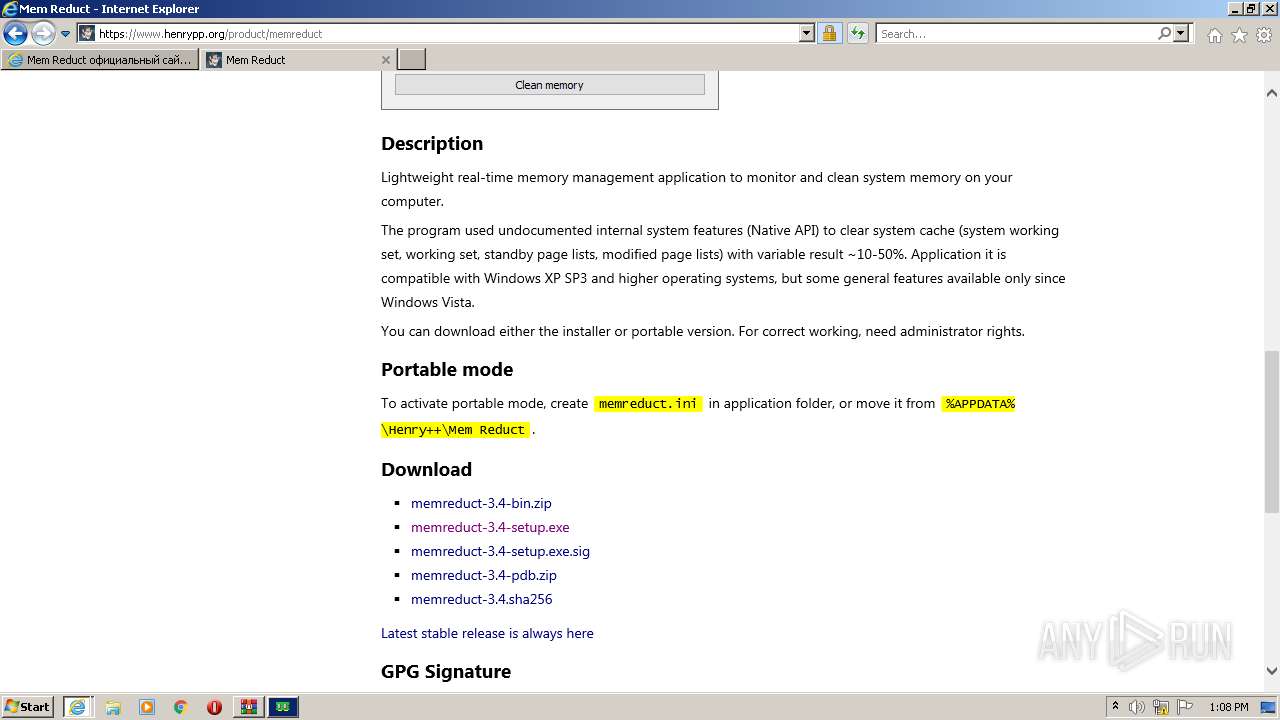The image size is (1280, 720).
Task: Click the Download heading
Action: 426,469
